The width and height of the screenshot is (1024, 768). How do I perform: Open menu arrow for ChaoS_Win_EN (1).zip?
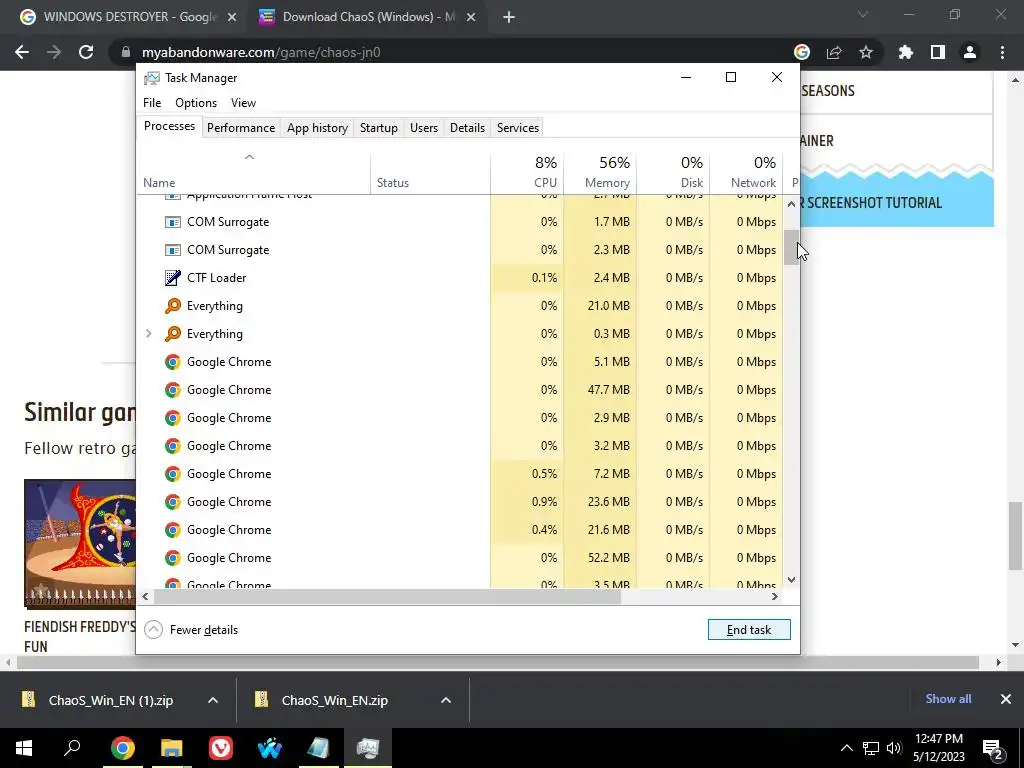point(213,700)
